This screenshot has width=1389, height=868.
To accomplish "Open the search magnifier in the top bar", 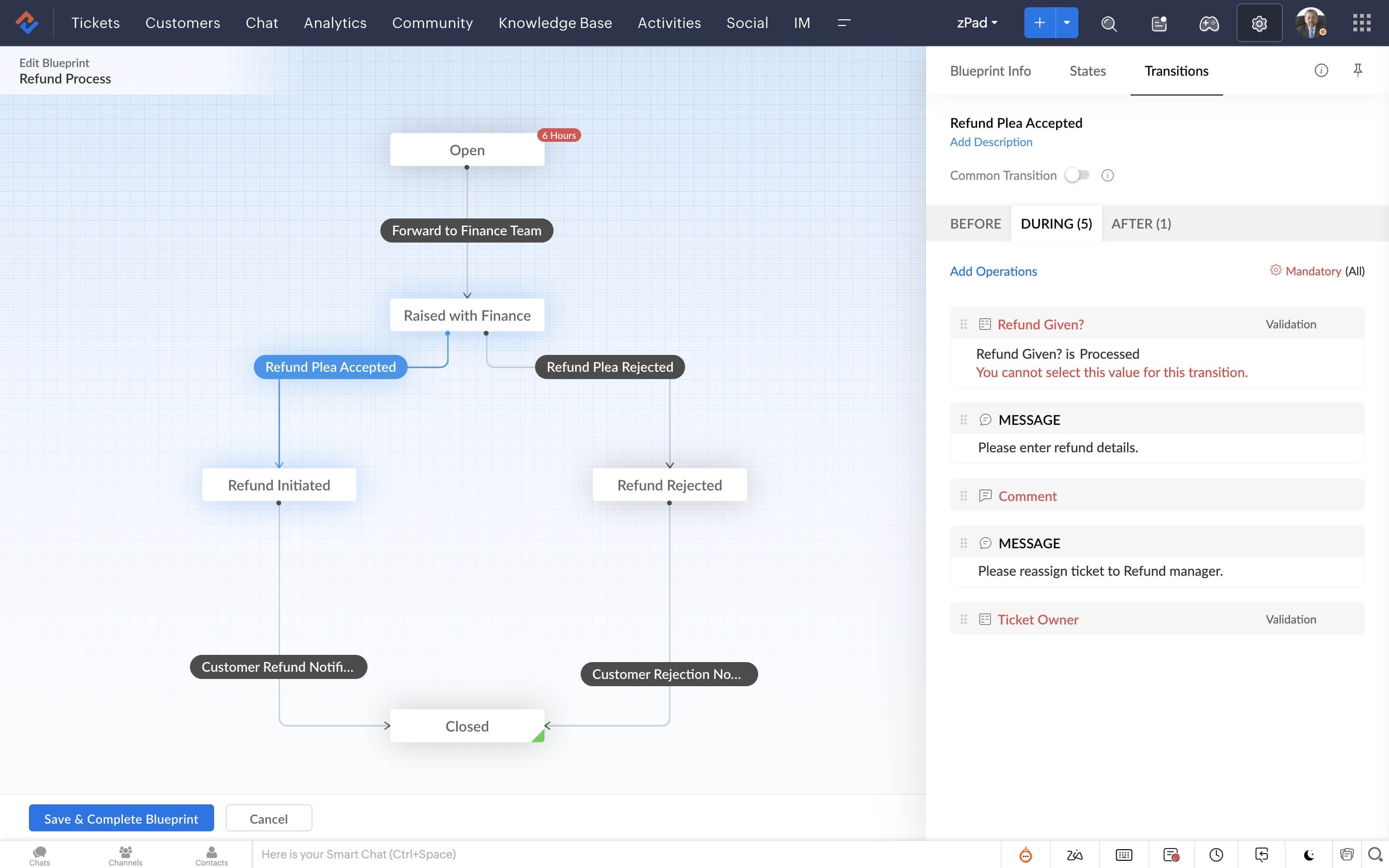I will click(1109, 24).
